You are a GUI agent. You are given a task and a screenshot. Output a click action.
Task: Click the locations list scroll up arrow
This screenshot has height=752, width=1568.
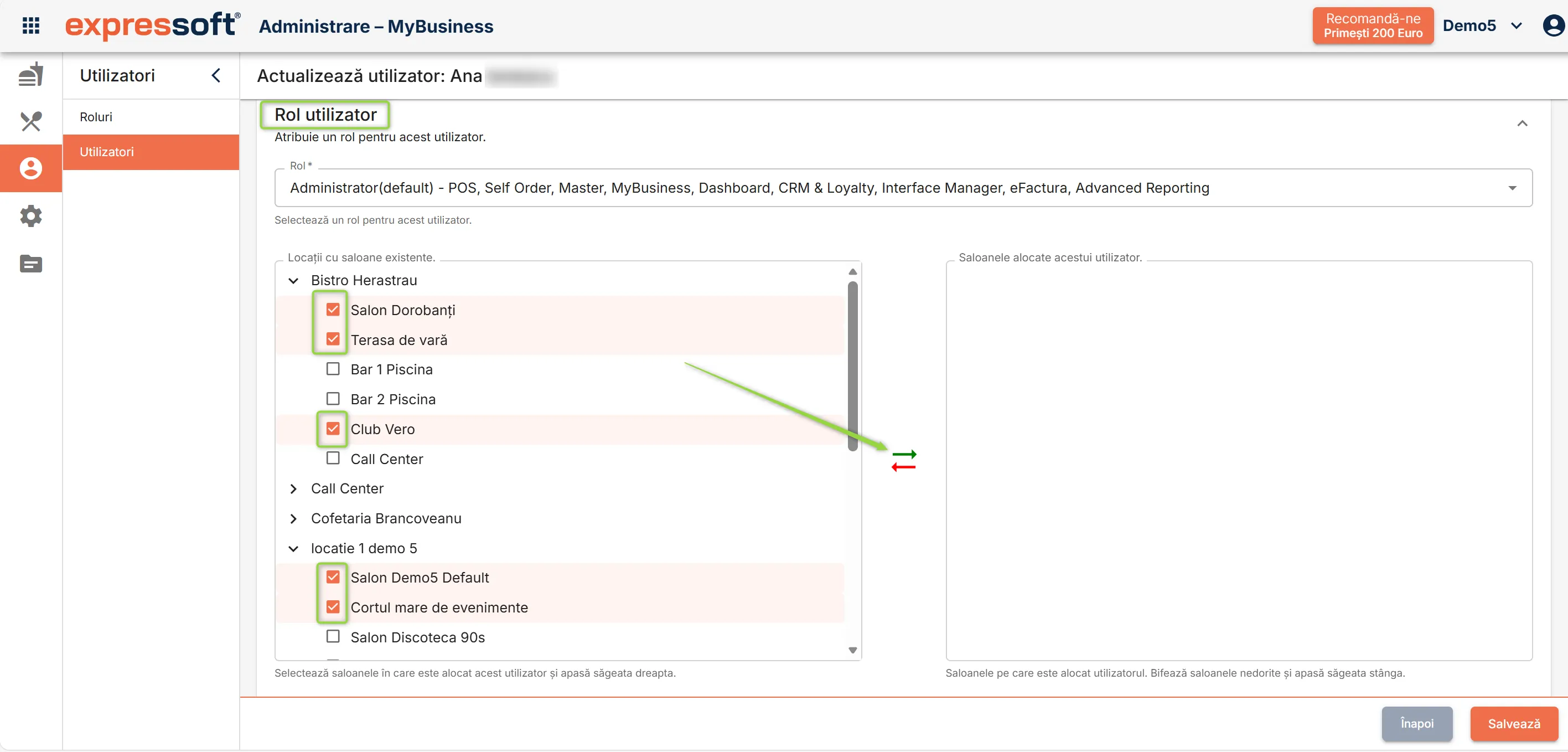pos(853,271)
